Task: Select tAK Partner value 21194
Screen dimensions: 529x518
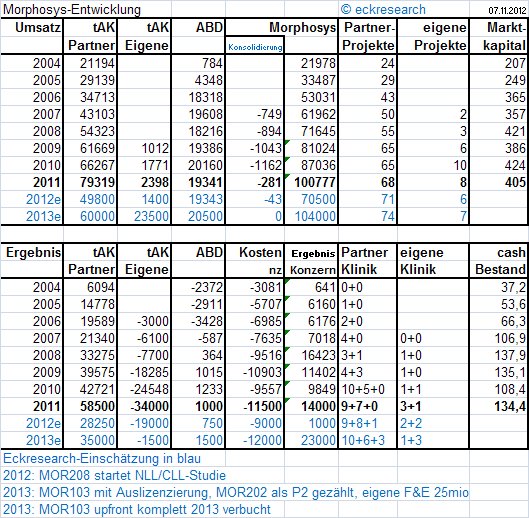Action: pyautogui.click(x=97, y=63)
